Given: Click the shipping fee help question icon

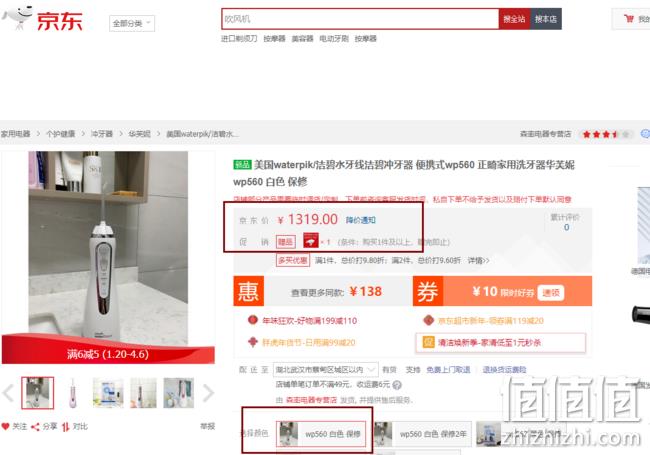Looking at the screenshot, I should (x=397, y=385).
